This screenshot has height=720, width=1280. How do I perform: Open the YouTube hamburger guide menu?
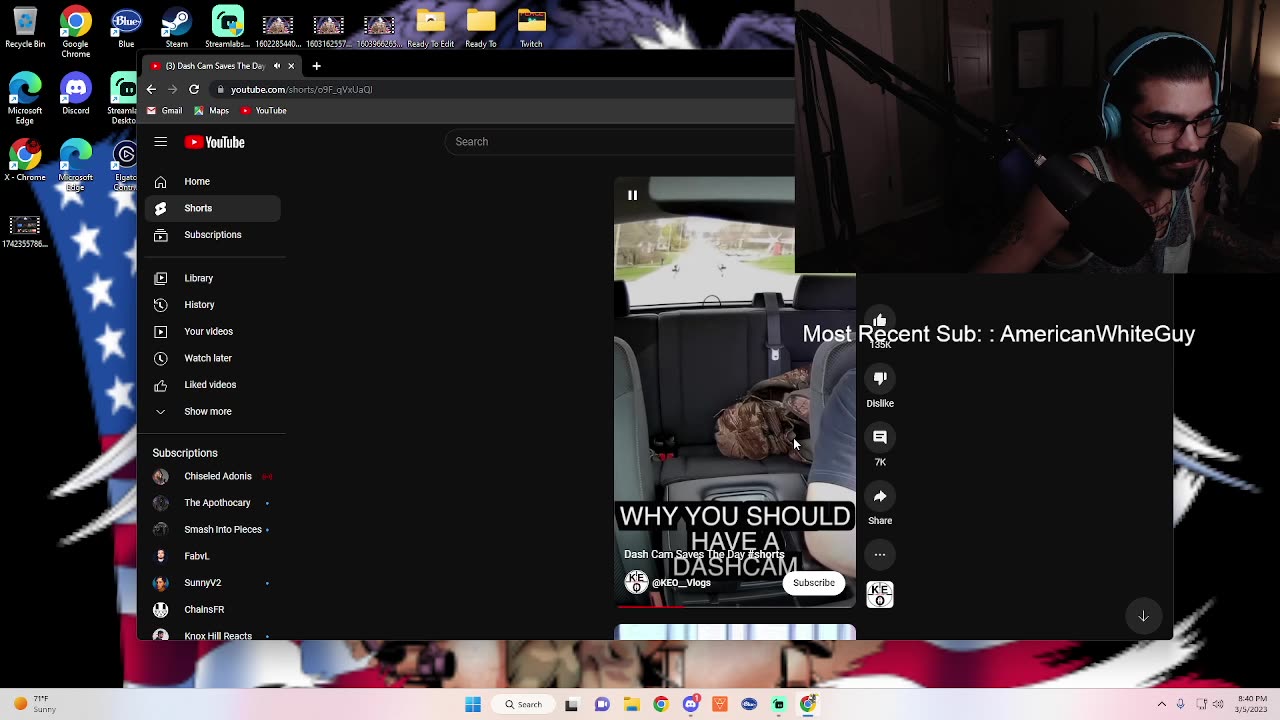point(161,142)
